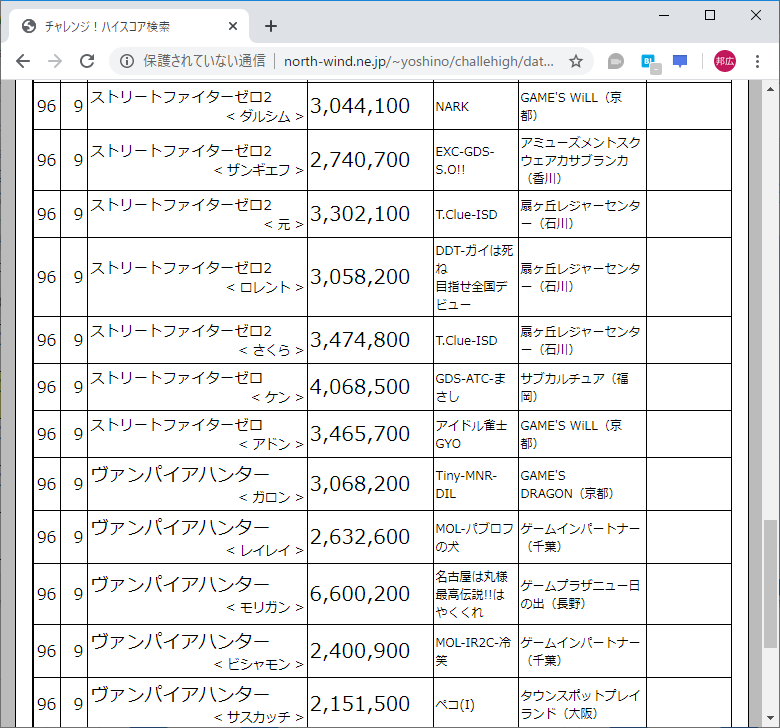The height and width of the screenshot is (728, 780).
Task: Click the address bar URL north-wind.ne.jp
Action: tap(418, 61)
